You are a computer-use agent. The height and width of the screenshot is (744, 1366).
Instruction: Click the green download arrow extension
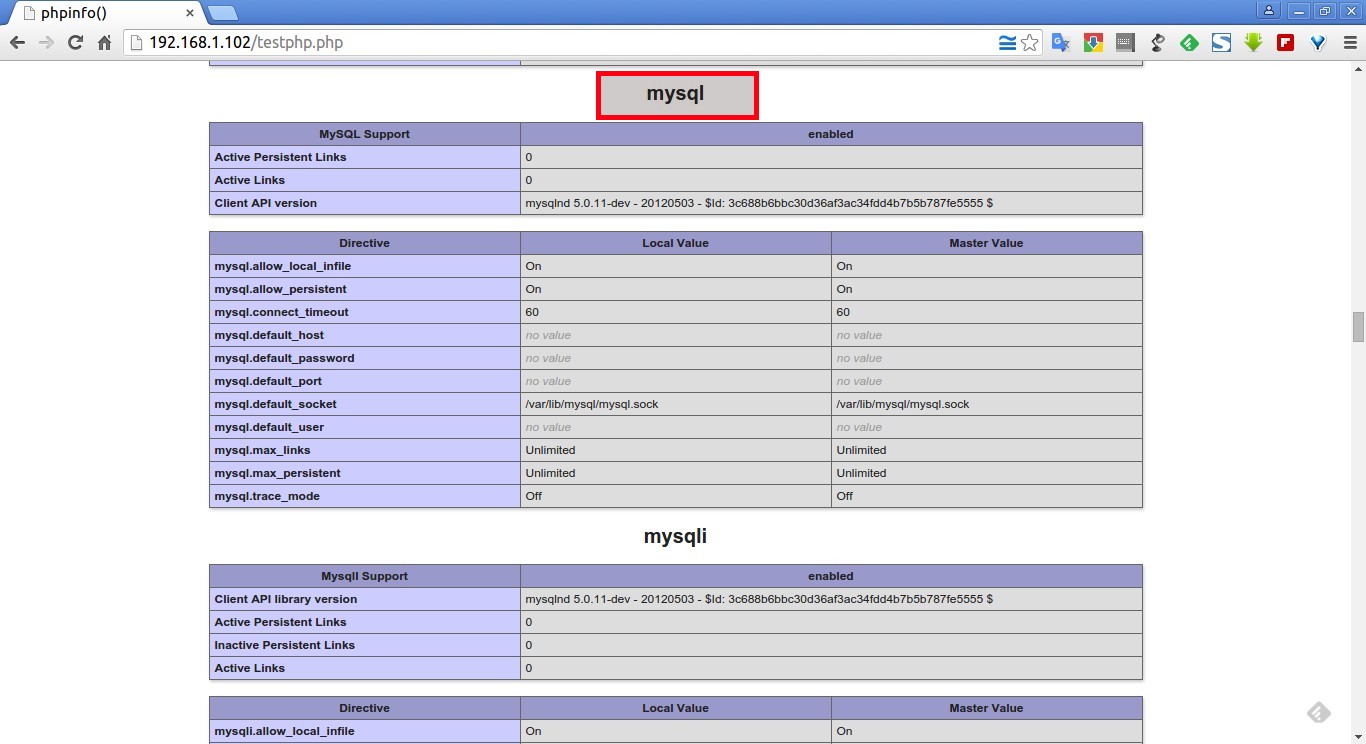click(1253, 42)
